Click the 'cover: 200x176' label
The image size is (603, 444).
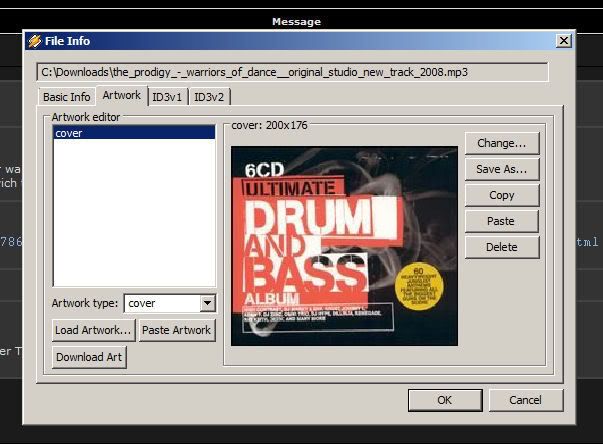click(x=269, y=125)
